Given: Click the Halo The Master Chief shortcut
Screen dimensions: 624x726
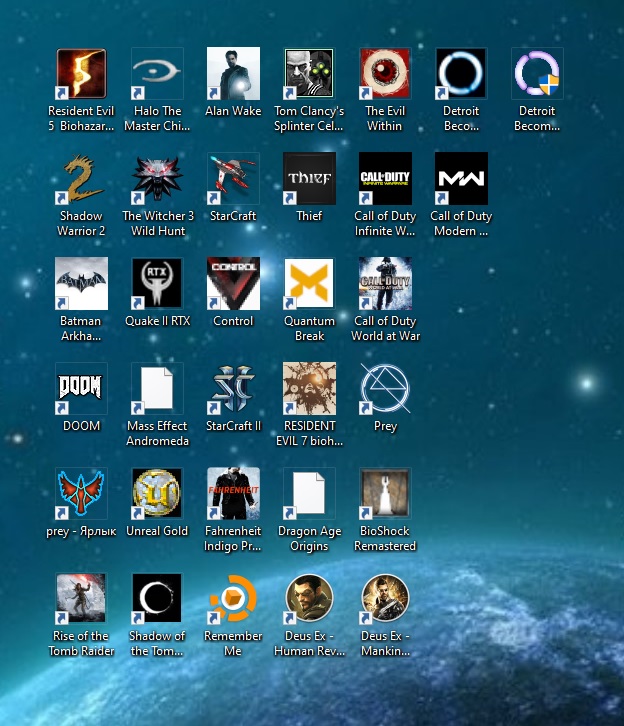Looking at the screenshot, I should (157, 74).
